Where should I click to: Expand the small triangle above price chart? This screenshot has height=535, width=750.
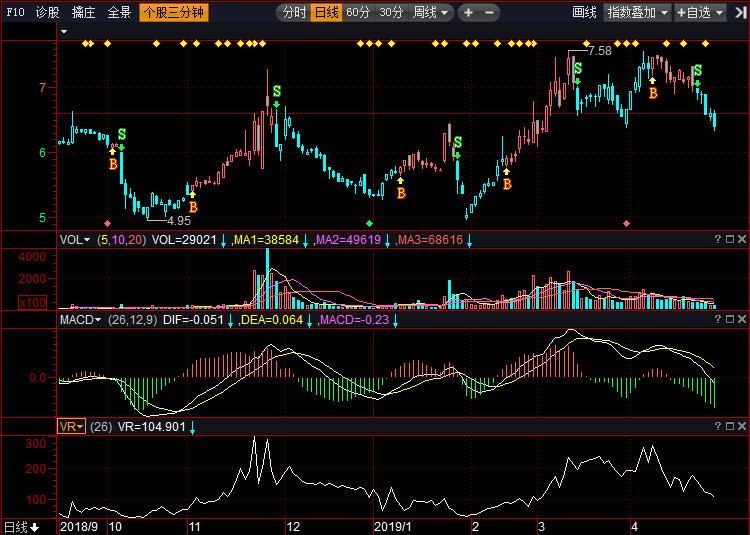(64, 32)
